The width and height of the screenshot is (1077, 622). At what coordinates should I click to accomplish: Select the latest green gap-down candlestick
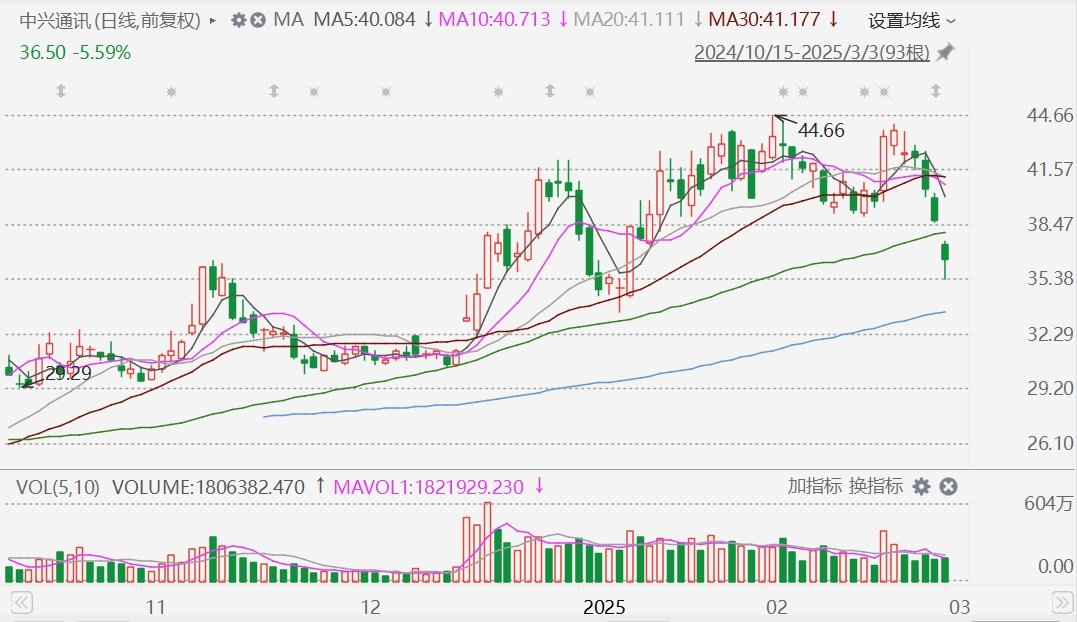945,260
